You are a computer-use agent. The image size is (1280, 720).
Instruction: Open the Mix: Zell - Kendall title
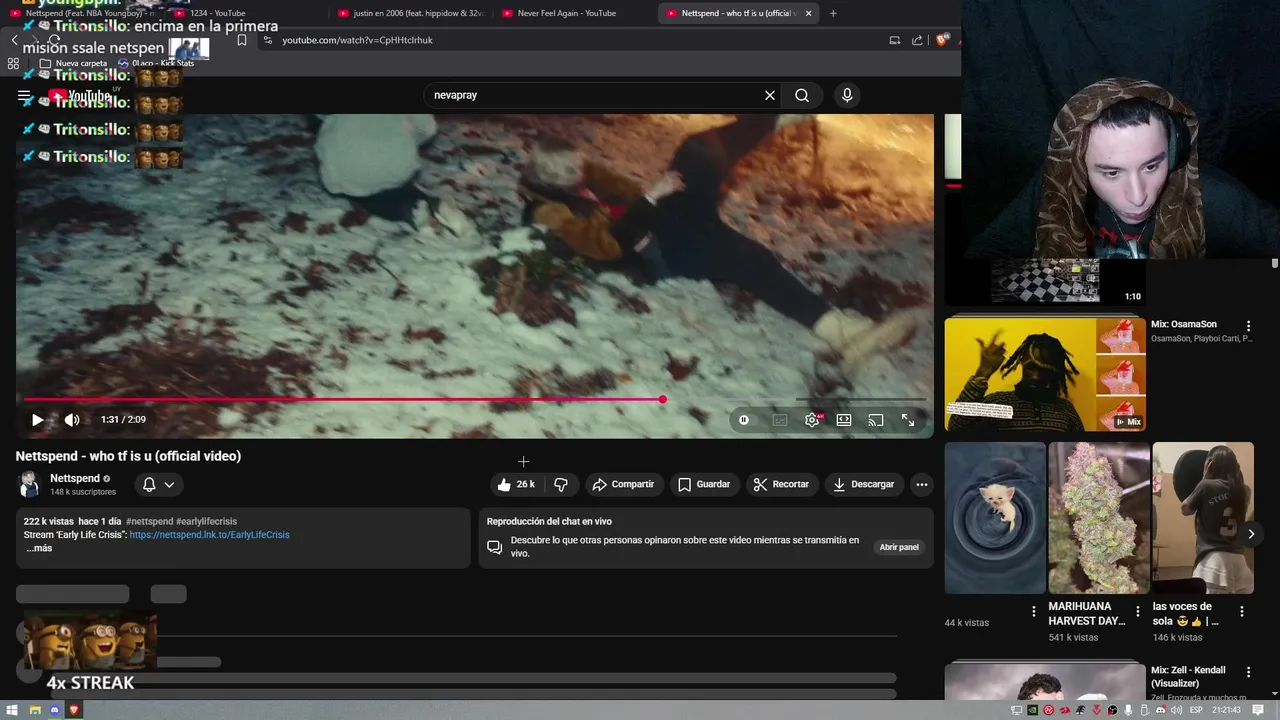click(x=1188, y=677)
